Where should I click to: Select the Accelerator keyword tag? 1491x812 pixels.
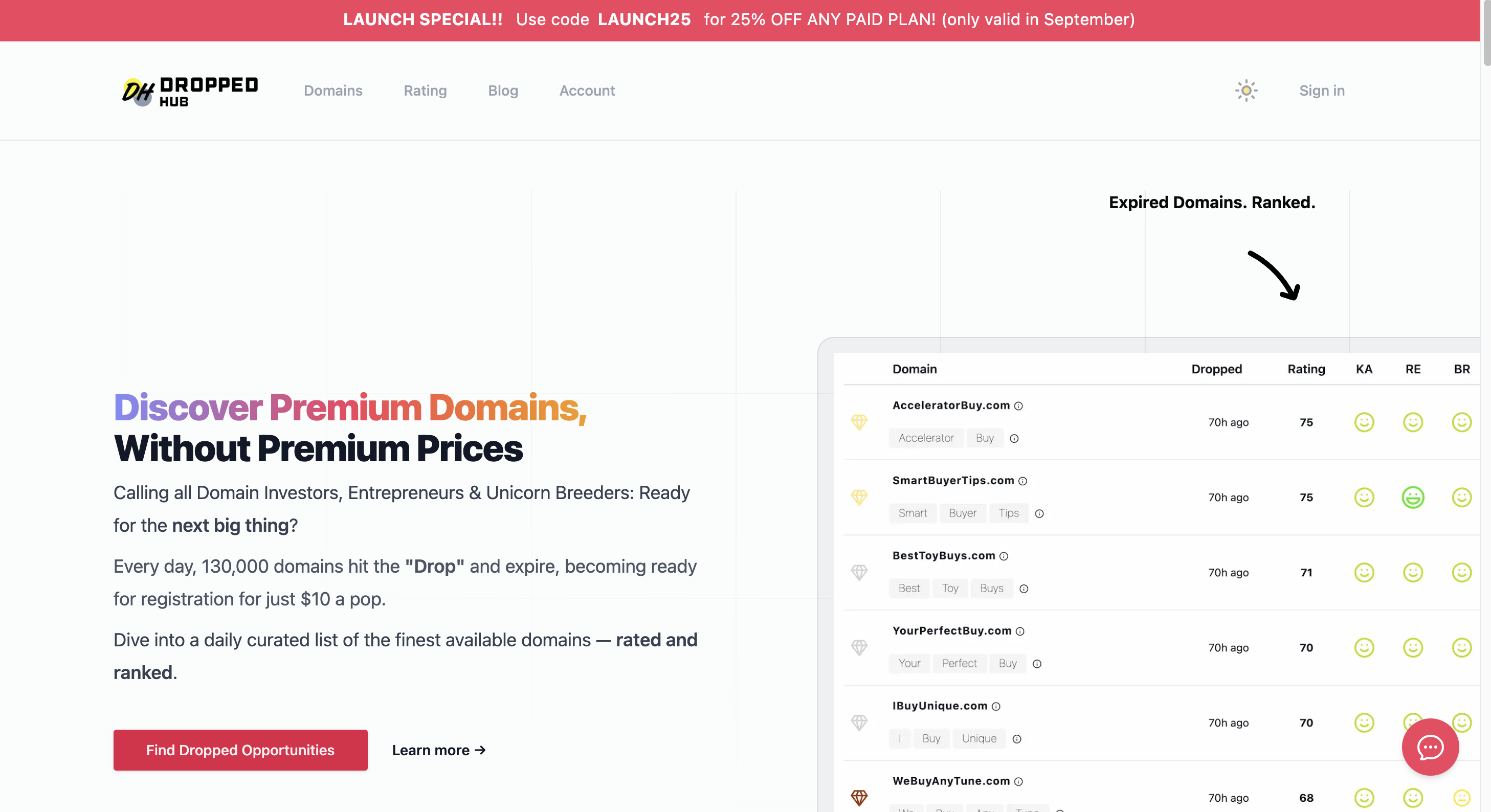tap(926, 438)
